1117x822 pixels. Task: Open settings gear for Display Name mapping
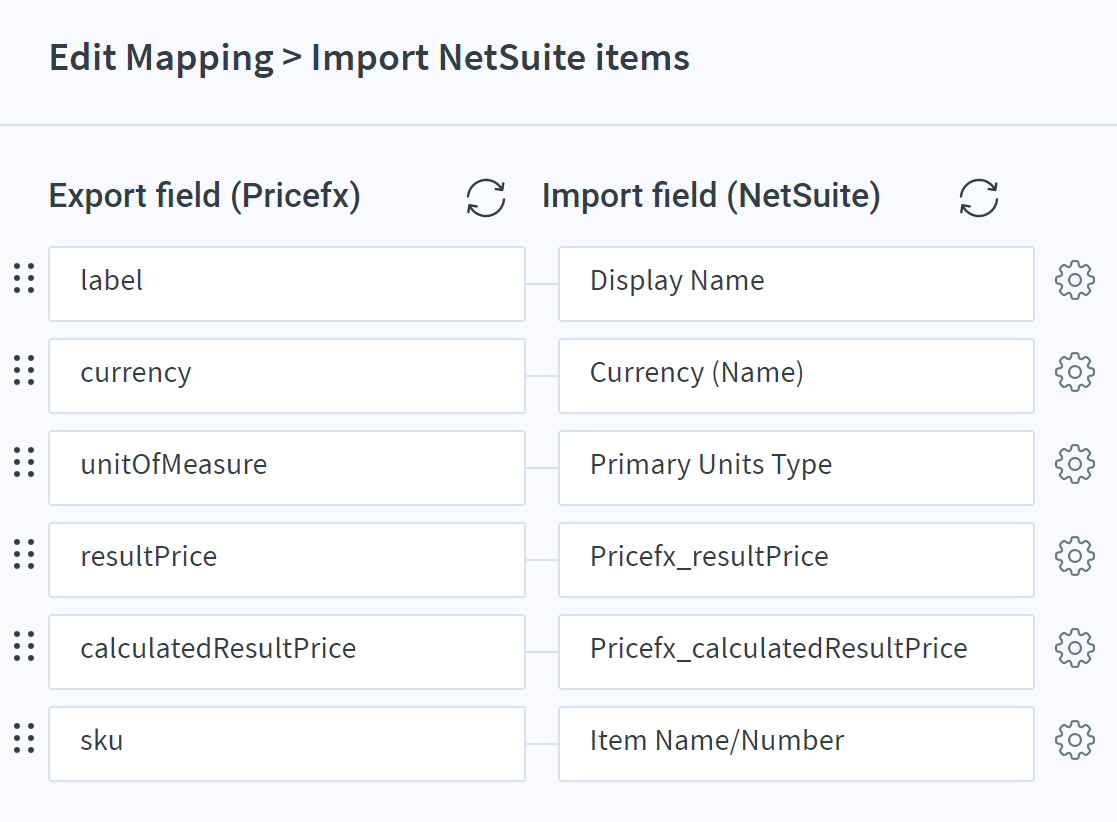coord(1074,280)
